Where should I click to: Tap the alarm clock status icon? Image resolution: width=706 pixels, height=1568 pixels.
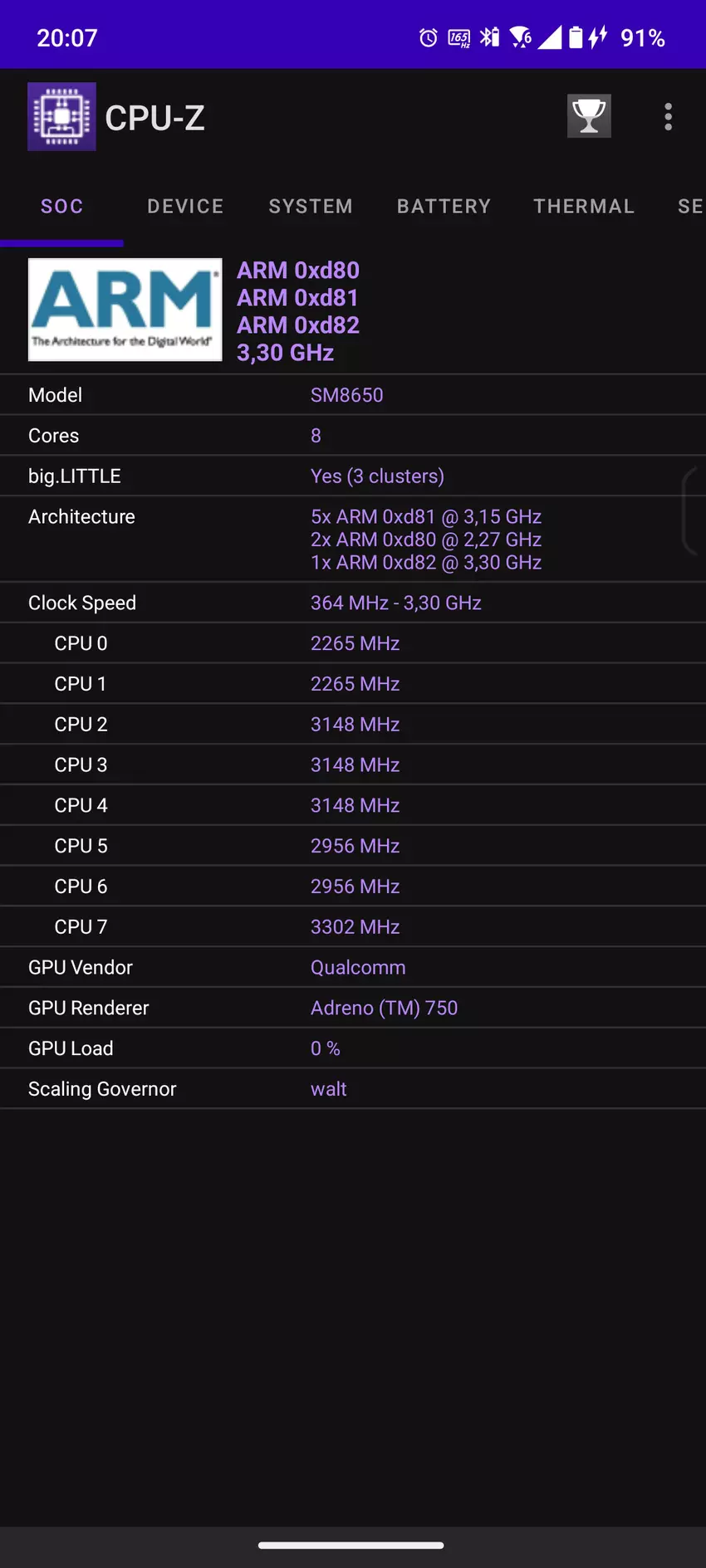pyautogui.click(x=428, y=38)
